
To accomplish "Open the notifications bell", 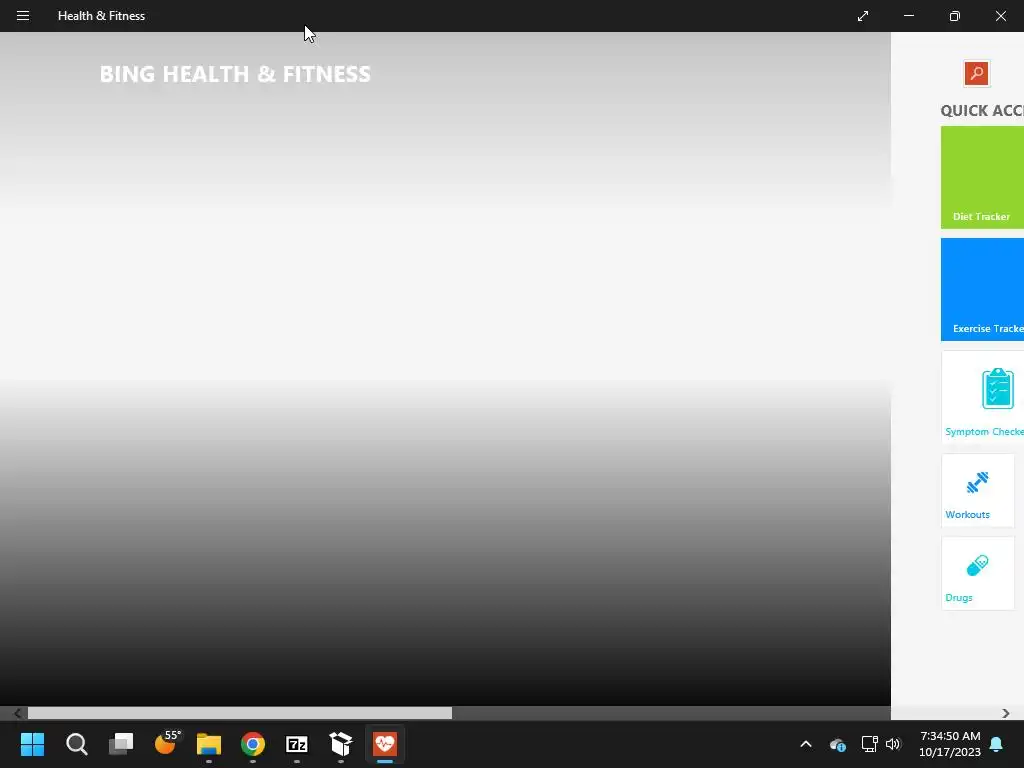I will click(996, 744).
